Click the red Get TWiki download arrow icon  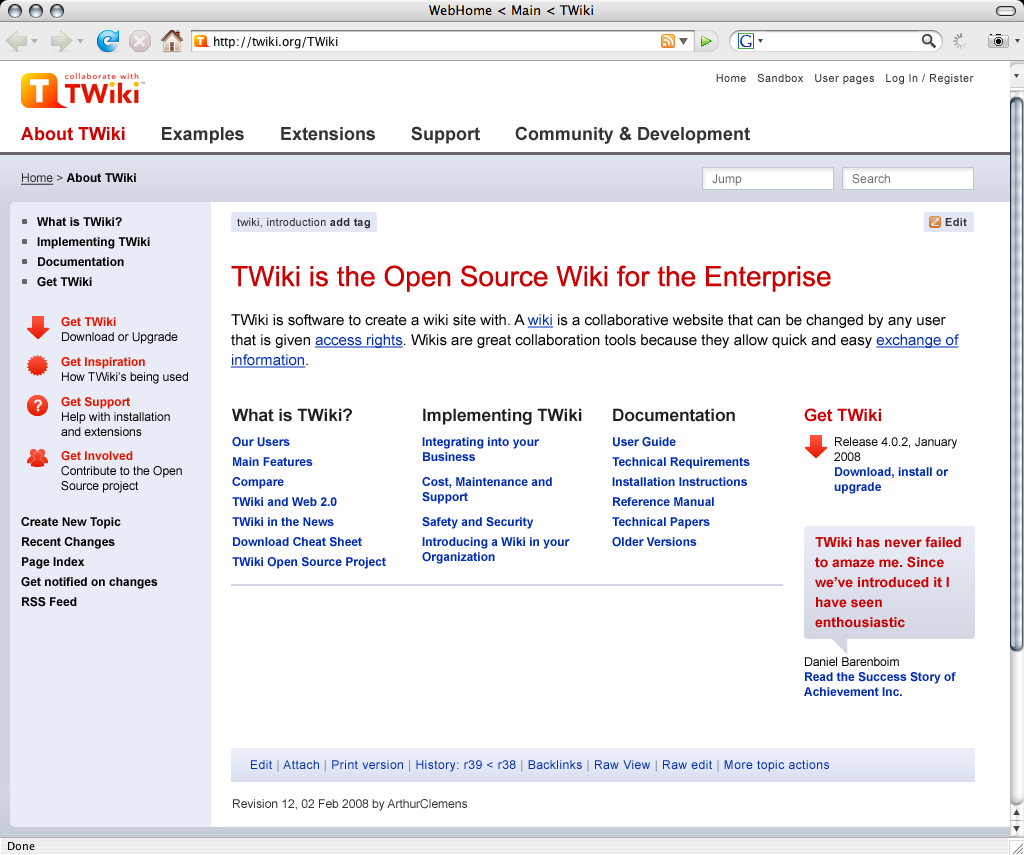pyautogui.click(x=38, y=328)
